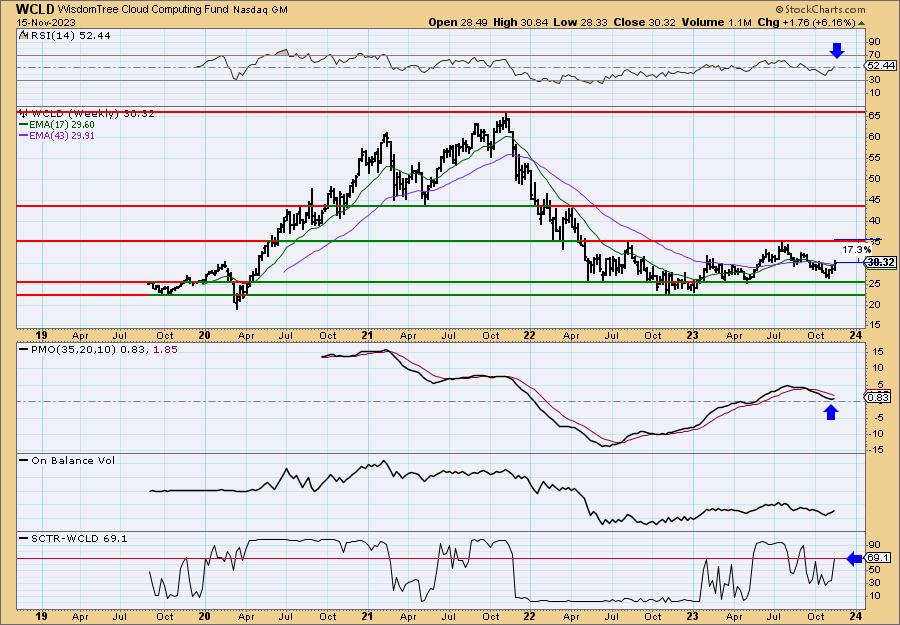Click the 45 price axis label
This screenshot has width=900, height=625.
tap(874, 199)
